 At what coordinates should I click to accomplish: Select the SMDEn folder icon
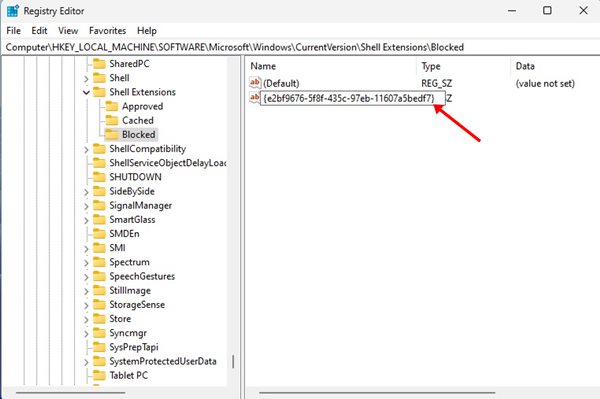pyautogui.click(x=99, y=233)
